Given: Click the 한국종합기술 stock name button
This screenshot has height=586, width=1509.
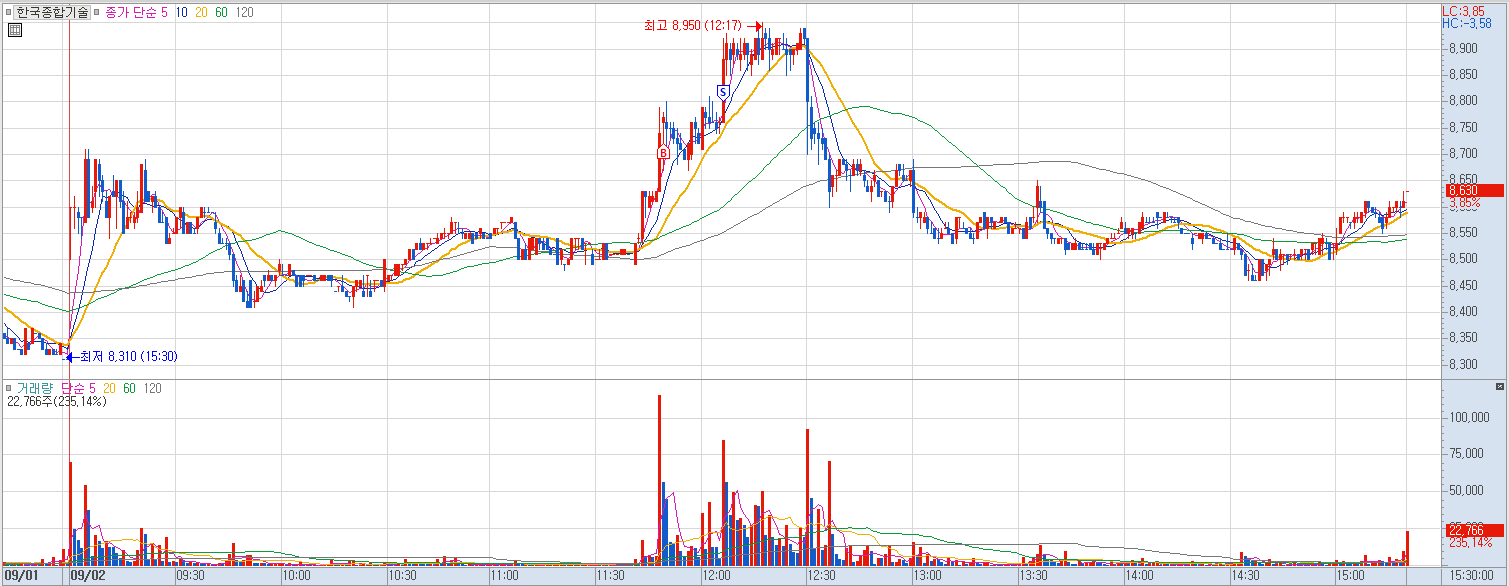Looking at the screenshot, I should 53,13.
